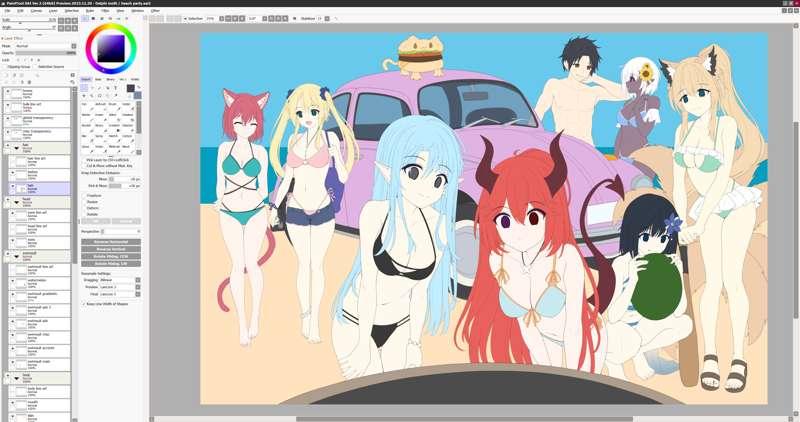800x422 pixels.
Task: Show the color wheel panel icon
Action: coord(84,18)
